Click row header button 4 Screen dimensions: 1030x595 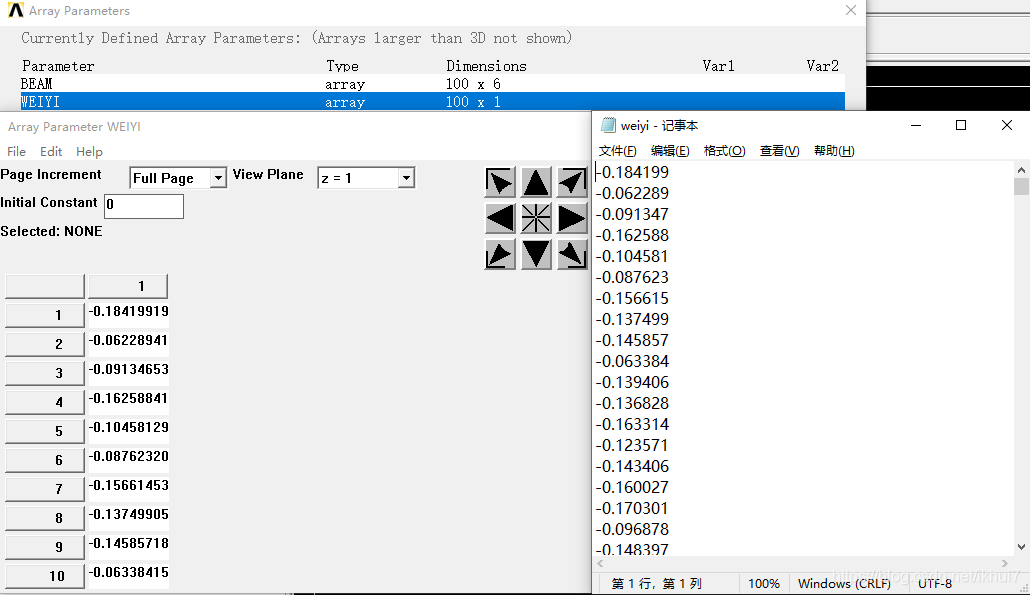(45, 402)
